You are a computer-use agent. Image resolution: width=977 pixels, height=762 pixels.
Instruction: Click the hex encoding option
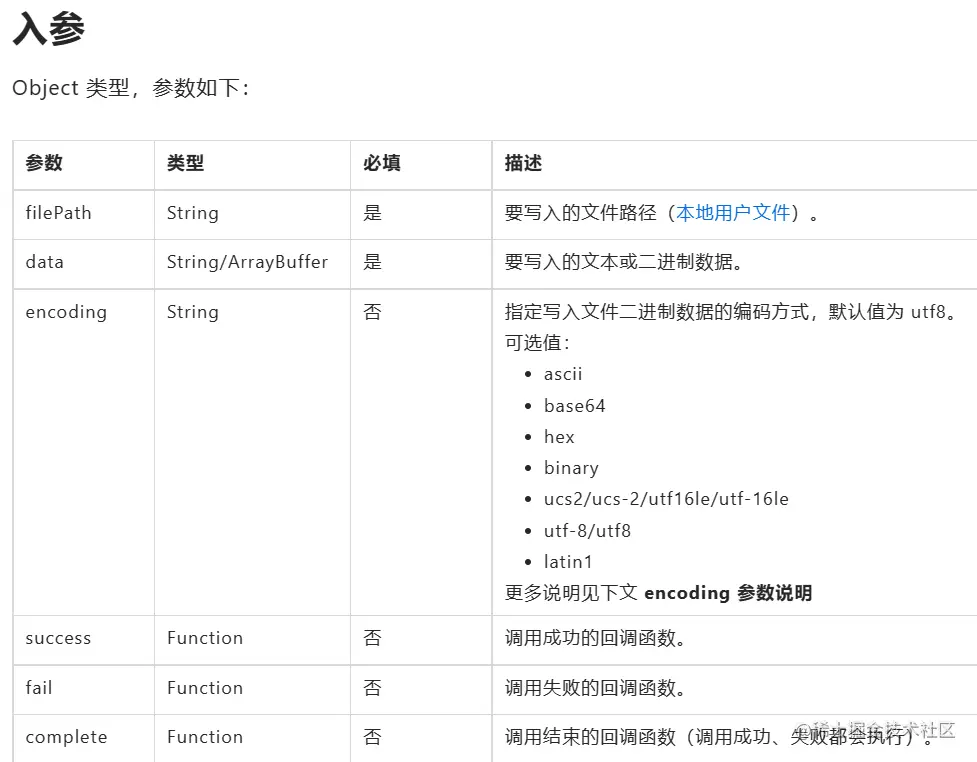[x=559, y=437]
